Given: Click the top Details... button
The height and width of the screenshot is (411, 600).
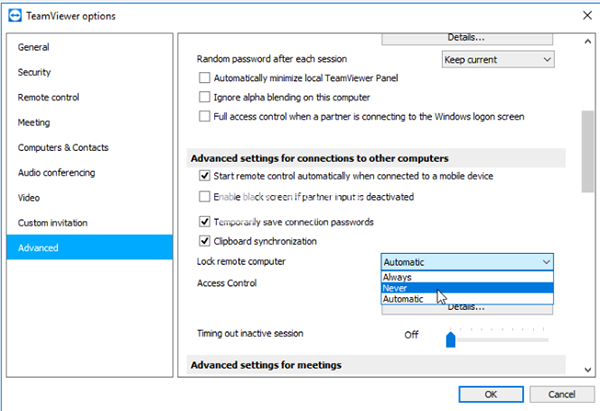Looking at the screenshot, I should click(x=467, y=38).
